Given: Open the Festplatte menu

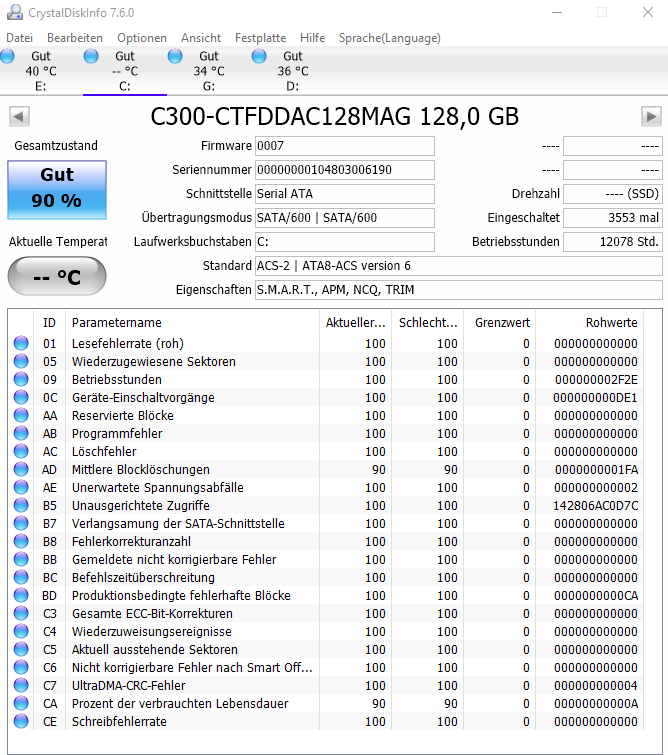Looking at the screenshot, I should coord(260,38).
